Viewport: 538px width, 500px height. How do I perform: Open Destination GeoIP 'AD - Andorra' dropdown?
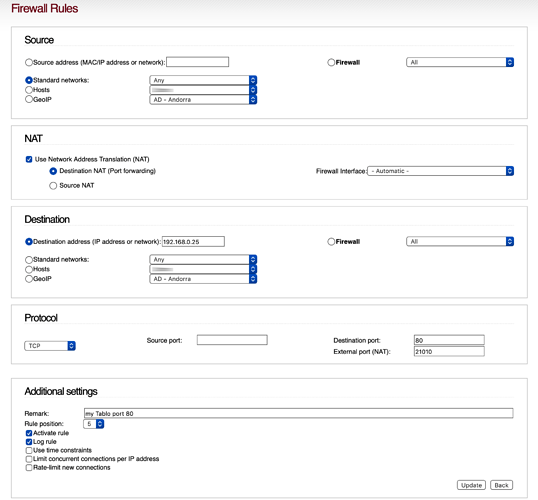coord(203,279)
